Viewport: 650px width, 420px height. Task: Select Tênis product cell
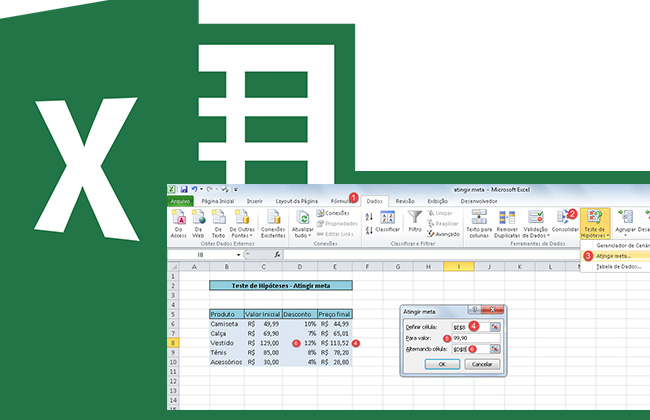tap(227, 352)
